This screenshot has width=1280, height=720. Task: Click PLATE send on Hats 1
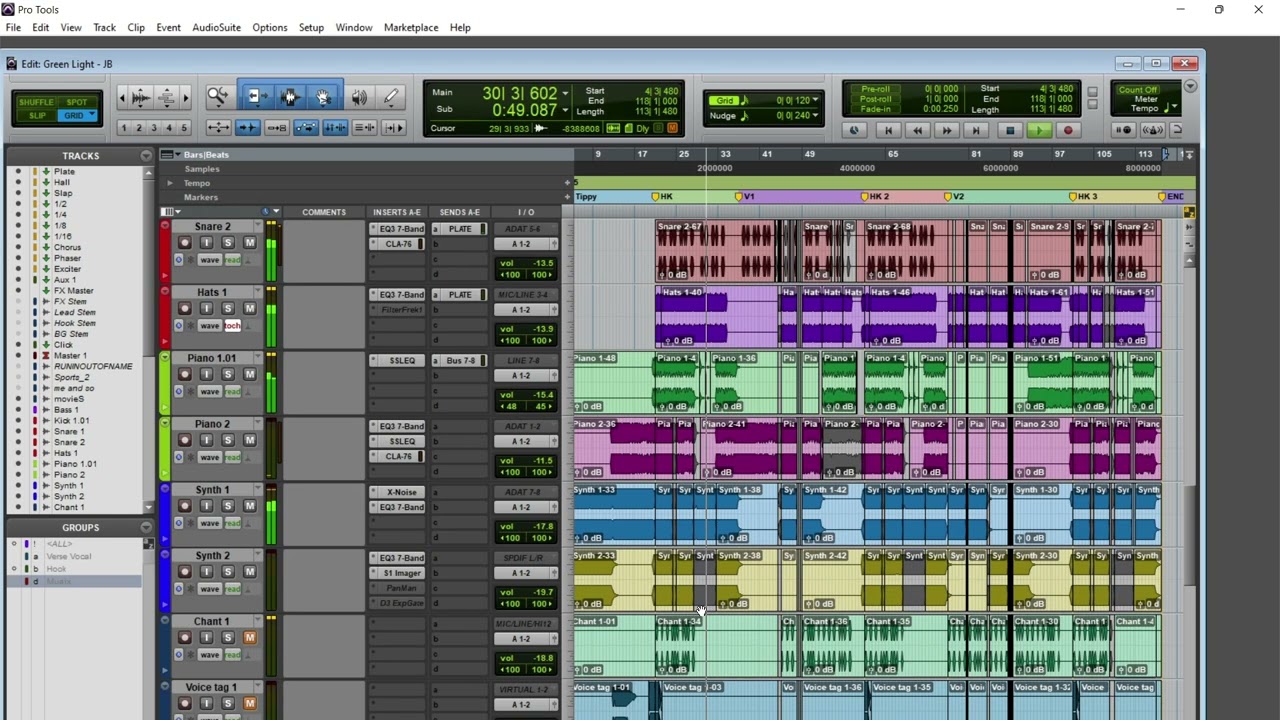pyautogui.click(x=460, y=295)
